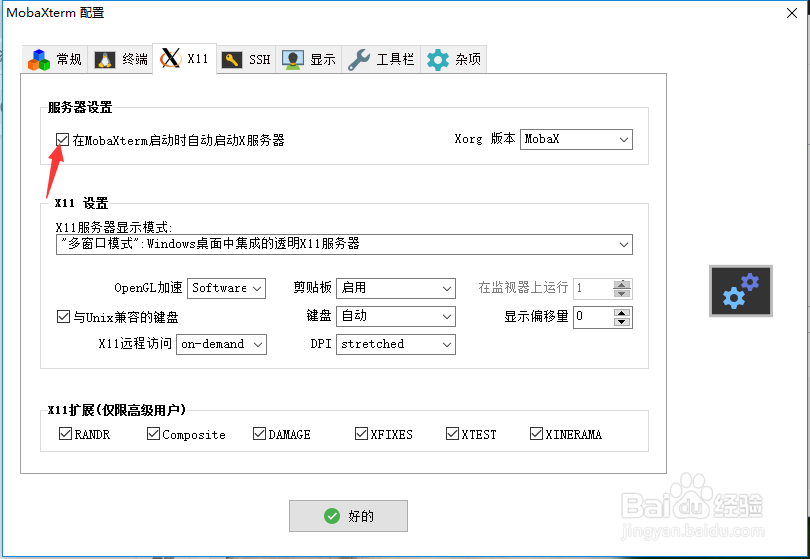Screen dimensions: 810x559
Task: Switch to the 工具栏 tab
Action: pos(381,60)
